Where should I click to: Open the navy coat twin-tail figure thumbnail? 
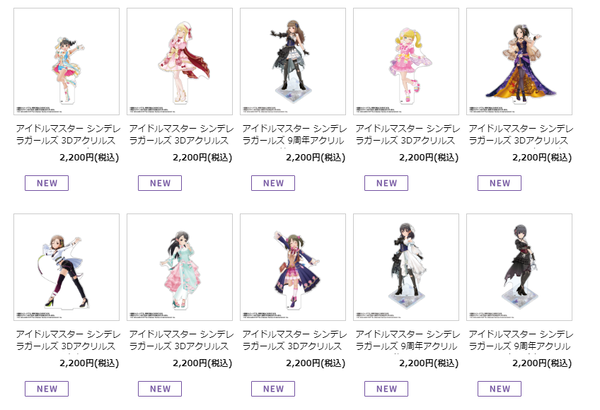tap(293, 267)
